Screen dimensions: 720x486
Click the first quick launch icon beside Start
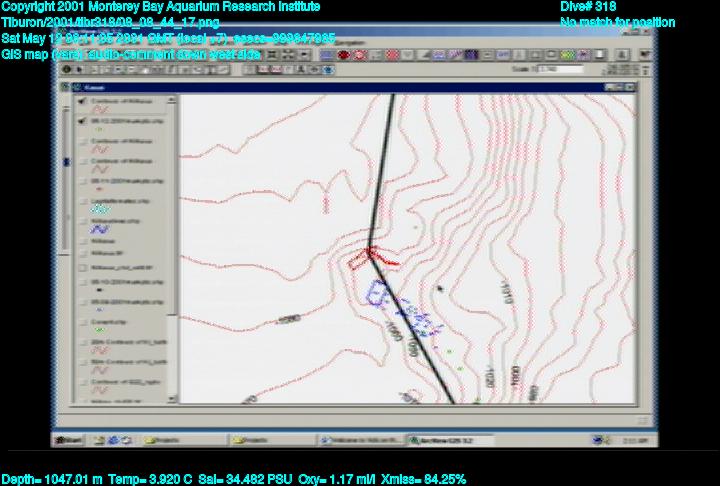98,439
